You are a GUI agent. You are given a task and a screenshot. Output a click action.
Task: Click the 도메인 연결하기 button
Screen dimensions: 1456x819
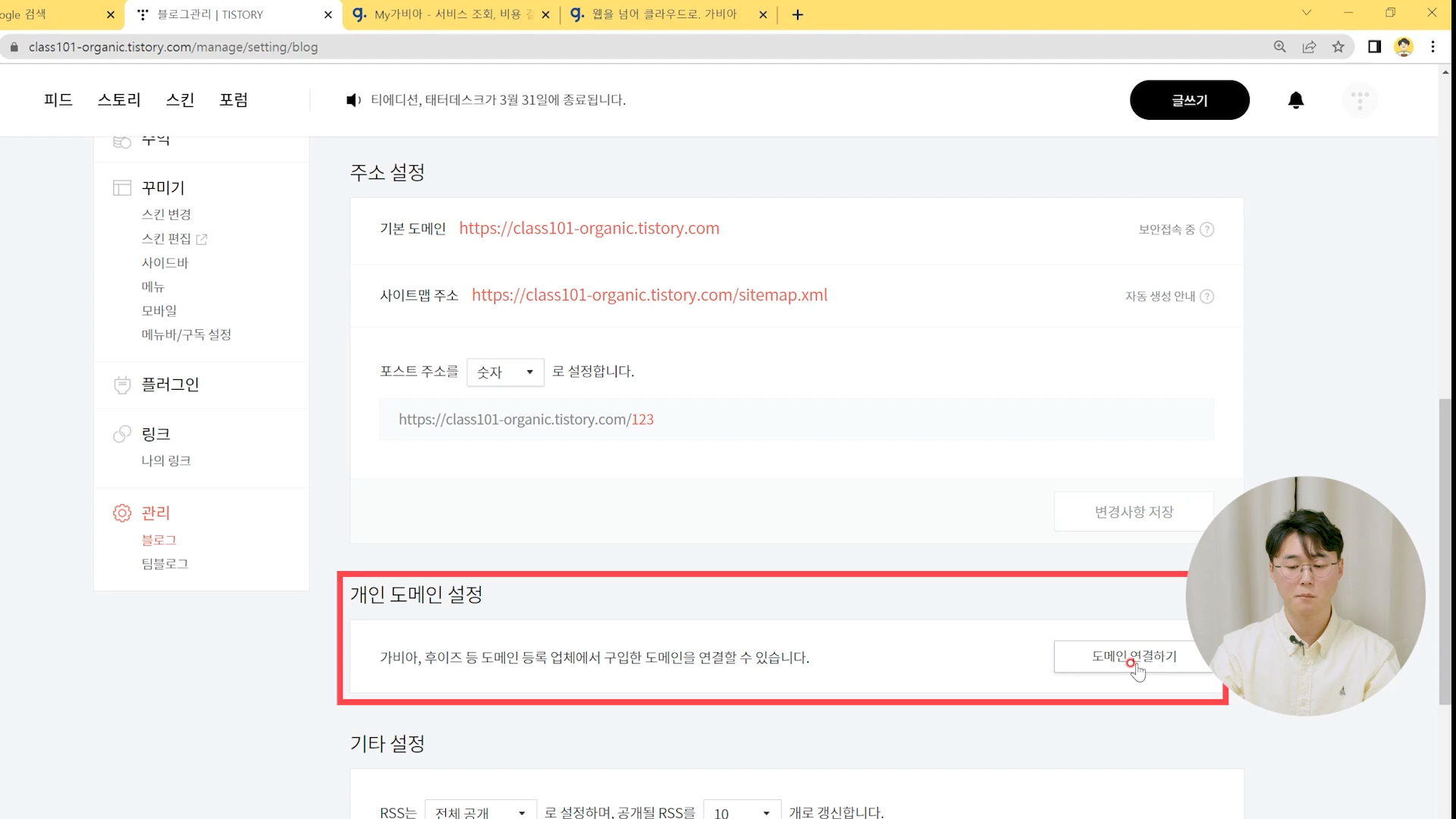point(1133,657)
